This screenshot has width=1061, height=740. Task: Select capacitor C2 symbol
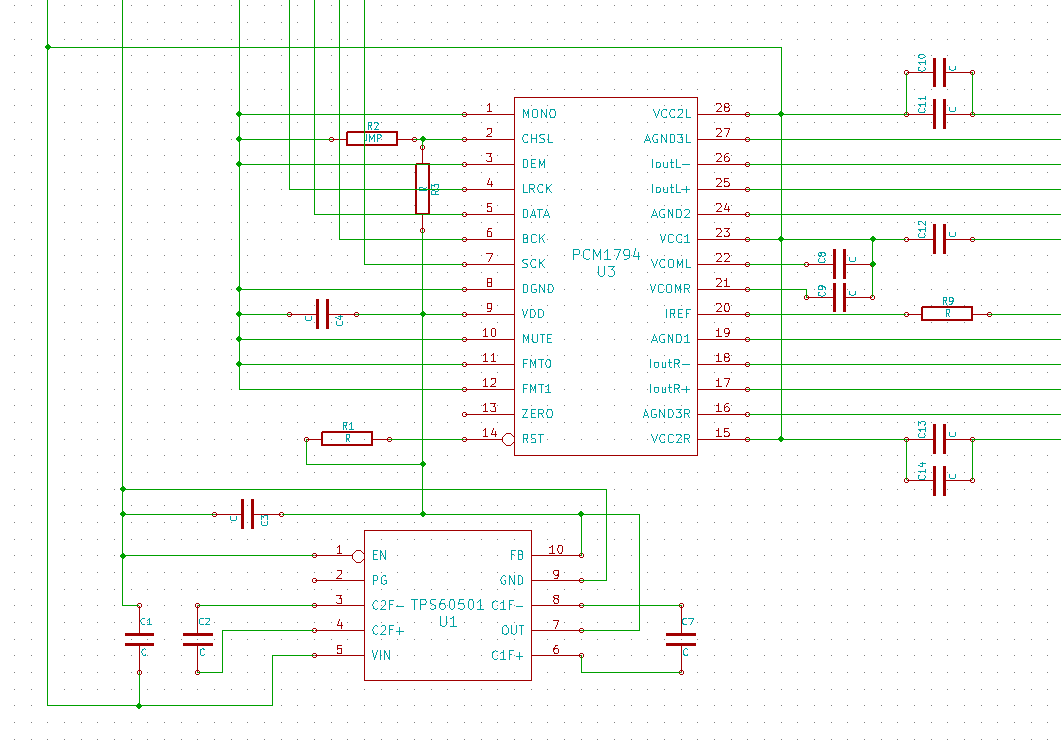point(197,640)
